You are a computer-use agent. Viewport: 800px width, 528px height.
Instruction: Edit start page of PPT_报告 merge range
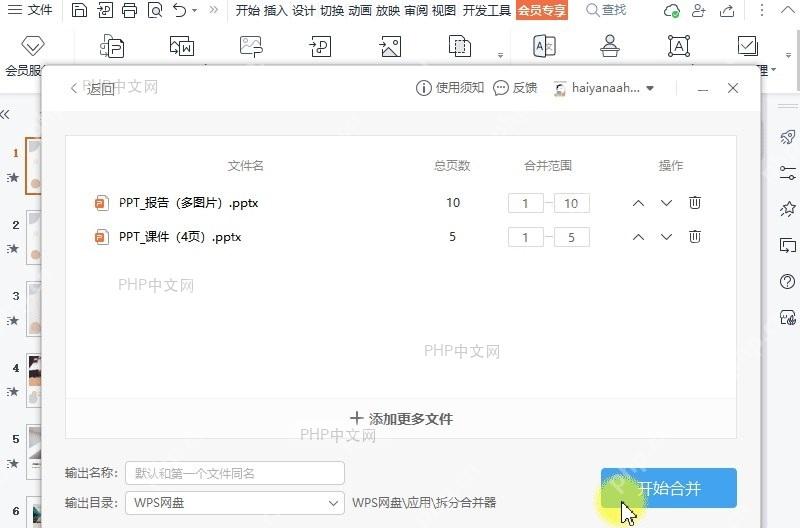[x=526, y=204]
